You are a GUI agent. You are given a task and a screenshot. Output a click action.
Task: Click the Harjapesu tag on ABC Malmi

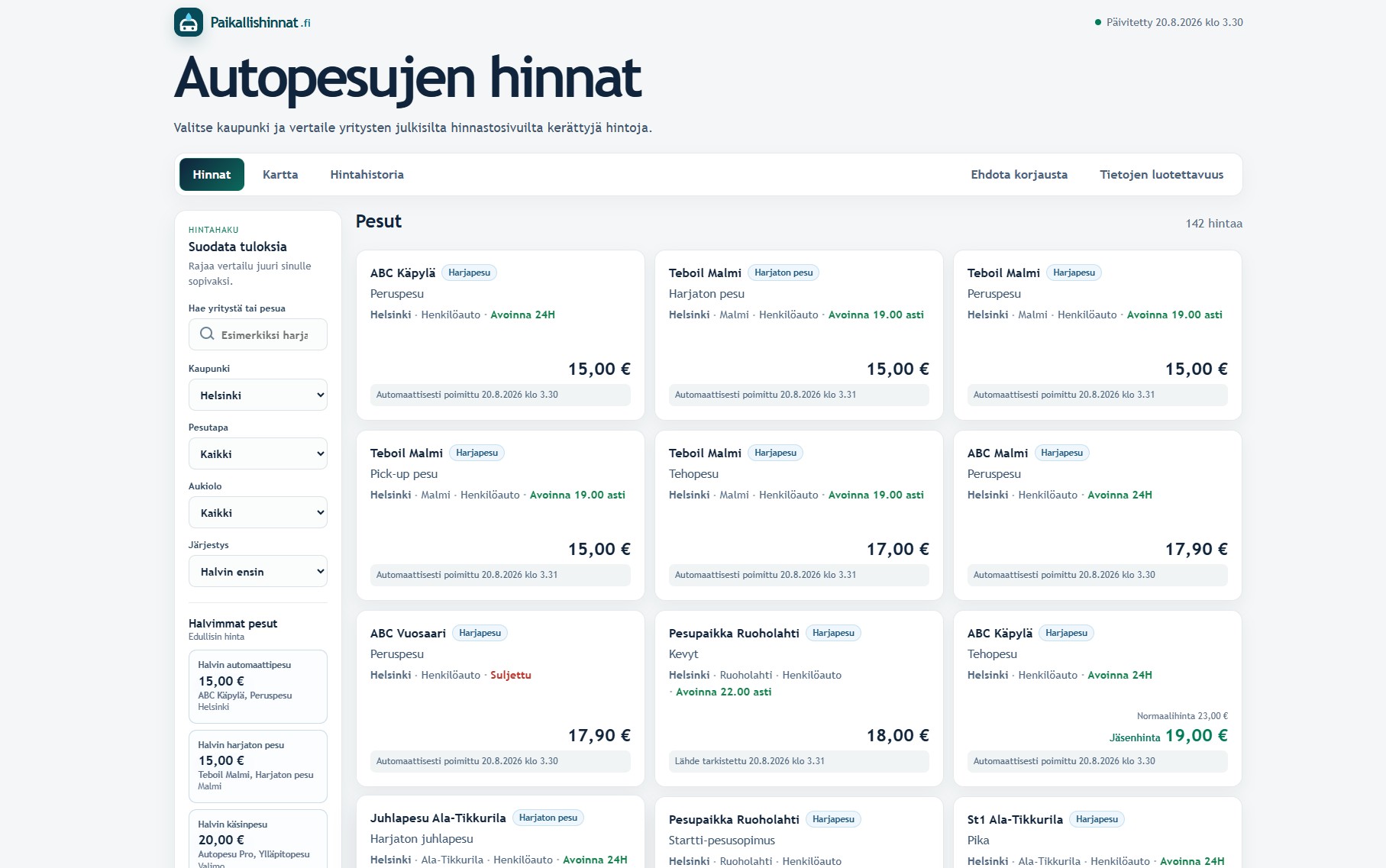[1061, 453]
